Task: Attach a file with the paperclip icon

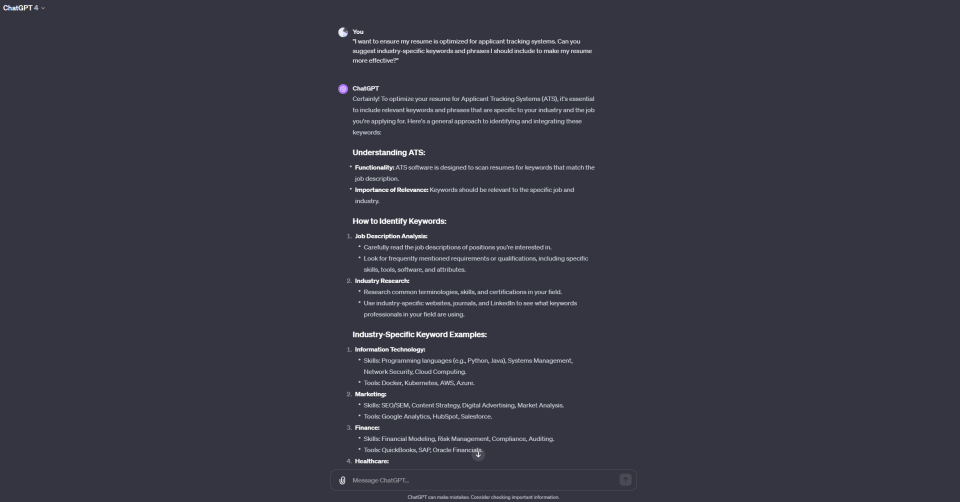Action: click(342, 481)
